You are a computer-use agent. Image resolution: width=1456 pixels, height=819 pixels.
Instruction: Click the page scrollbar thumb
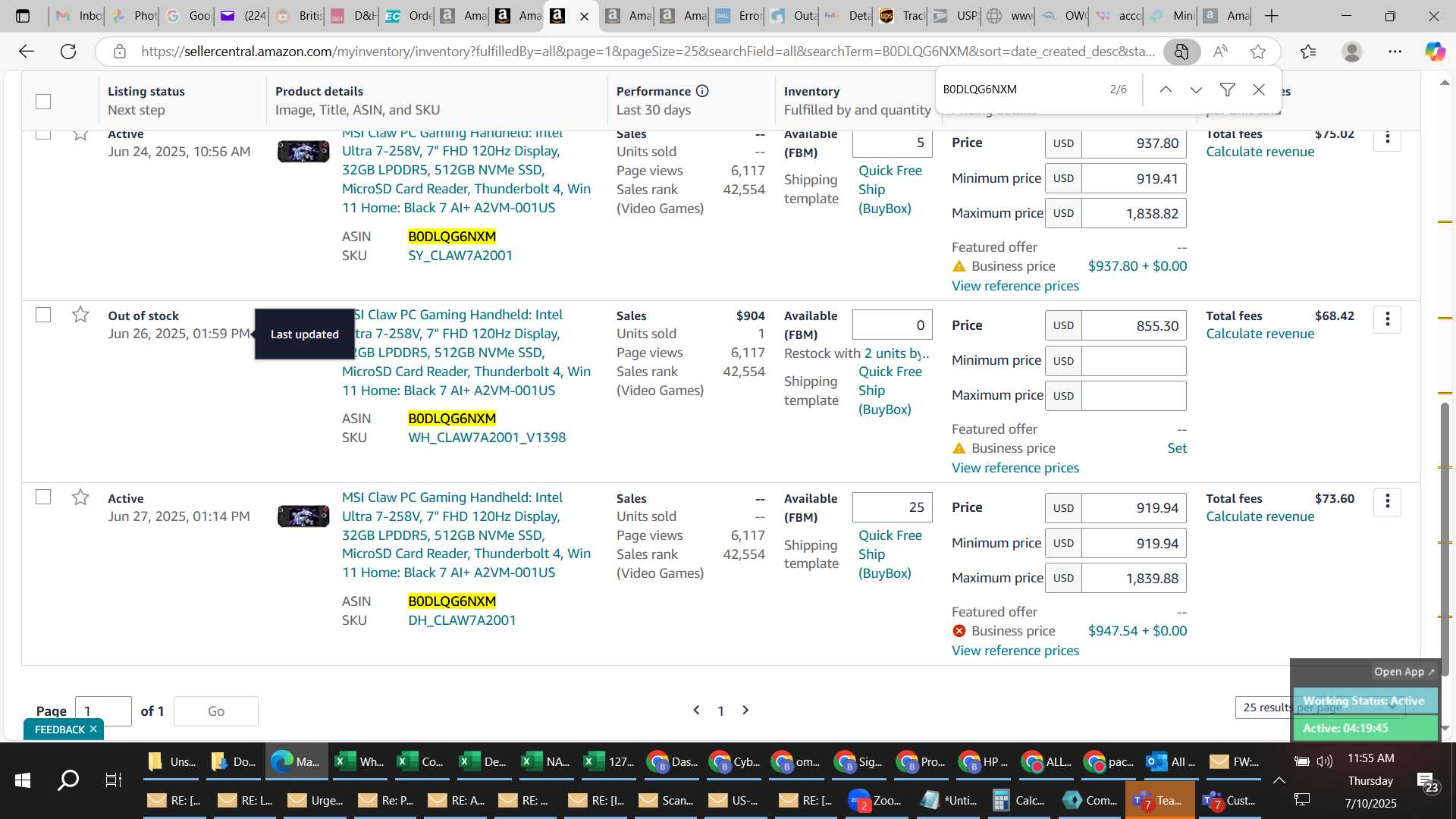pyautogui.click(x=1445, y=538)
